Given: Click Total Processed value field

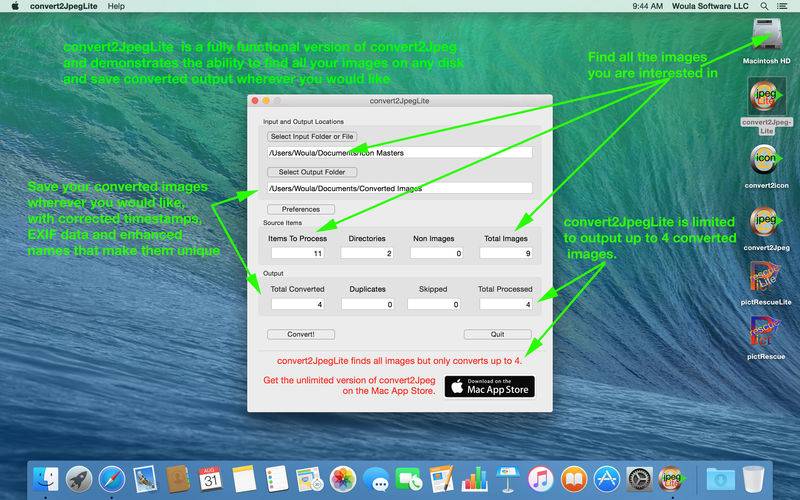Looking at the screenshot, I should [506, 304].
